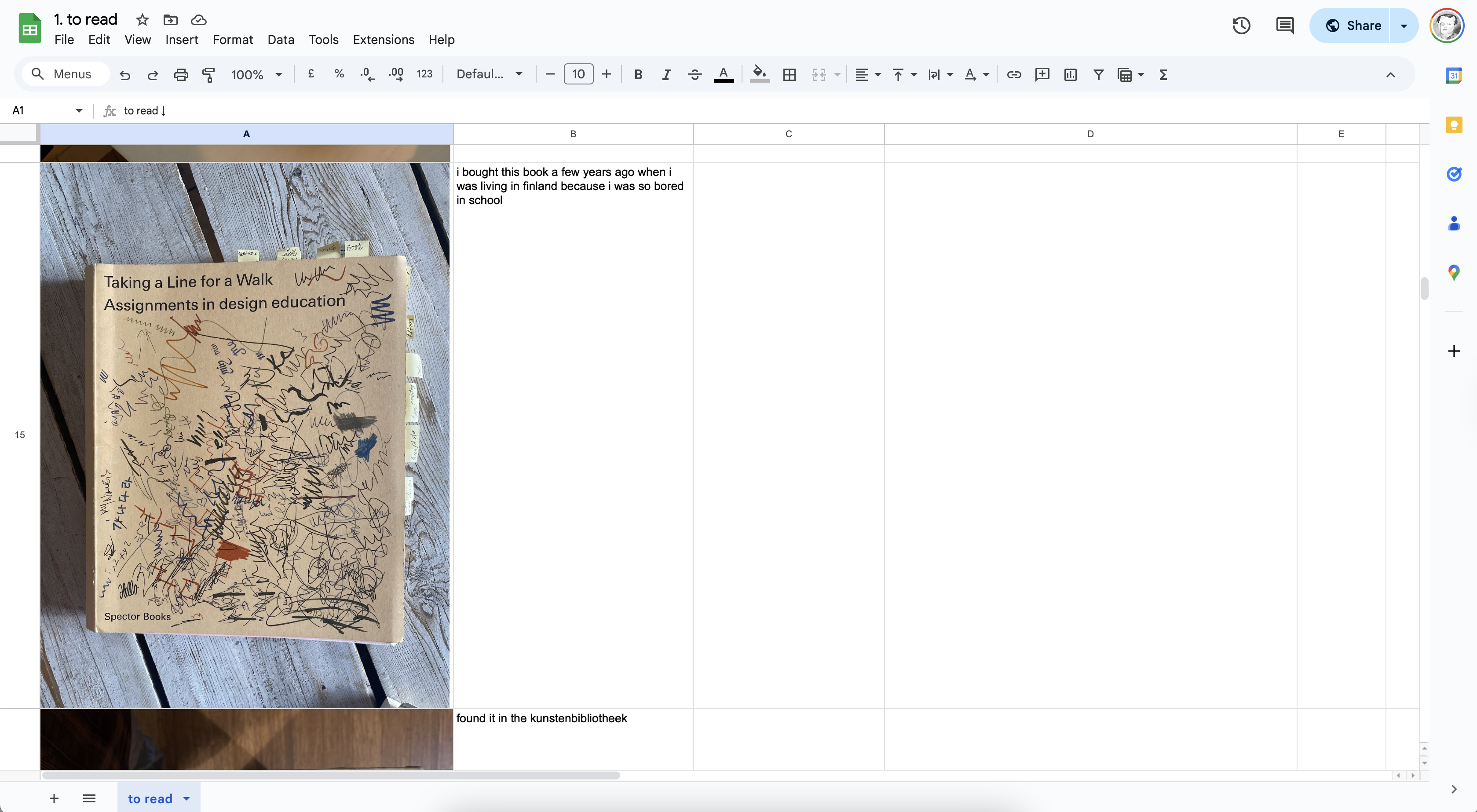
Task: Star the '1. to read' document
Action: (142, 20)
